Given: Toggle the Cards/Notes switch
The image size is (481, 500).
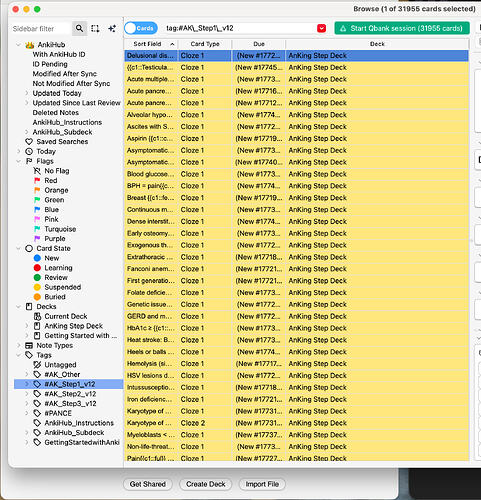Looking at the screenshot, I should tap(141, 28).
